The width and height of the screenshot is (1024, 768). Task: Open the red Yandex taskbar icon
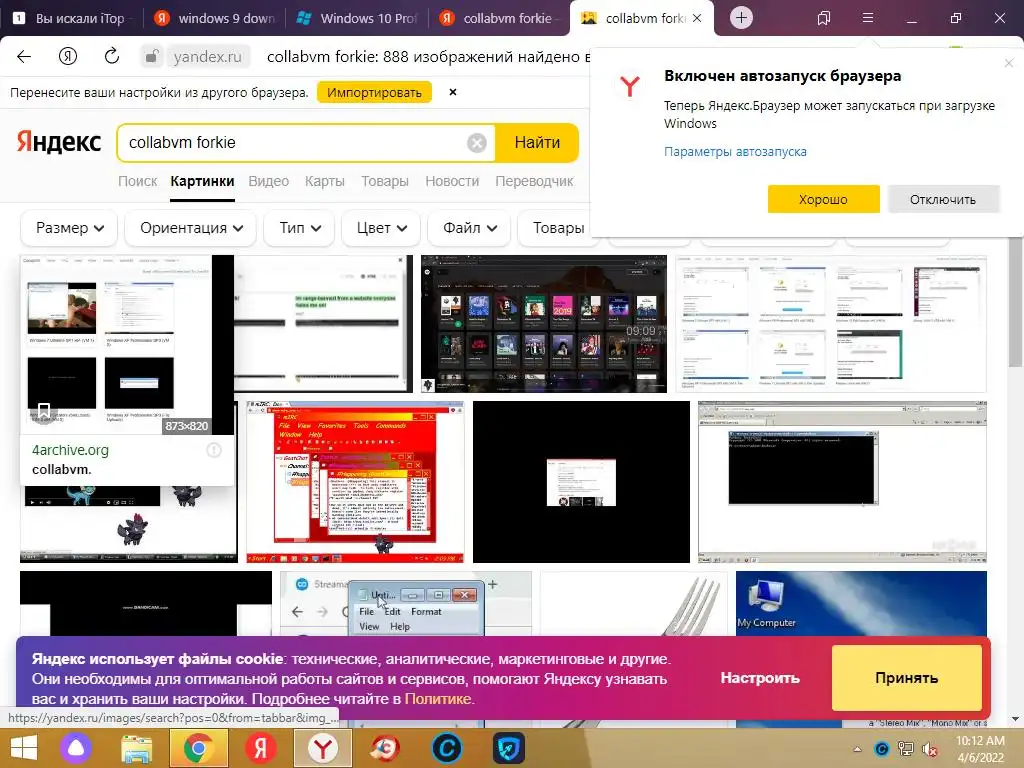(x=261, y=748)
